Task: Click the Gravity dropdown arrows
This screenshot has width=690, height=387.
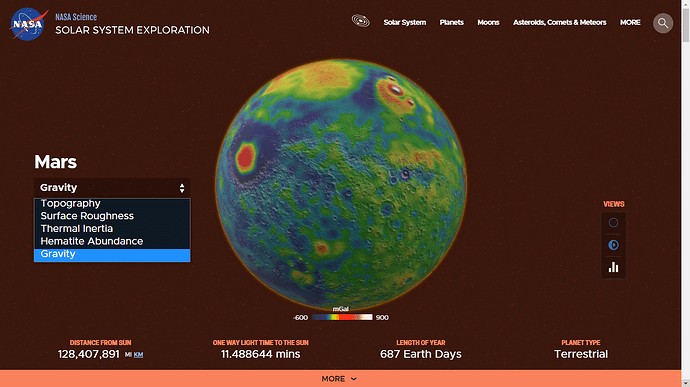Action: [x=182, y=188]
